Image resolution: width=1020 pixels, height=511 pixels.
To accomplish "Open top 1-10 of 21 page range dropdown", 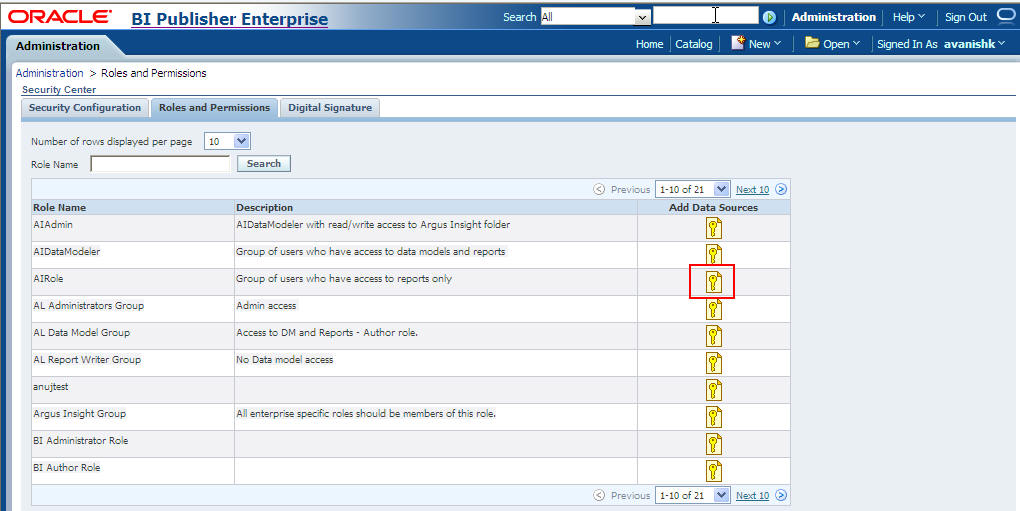I will (693, 189).
